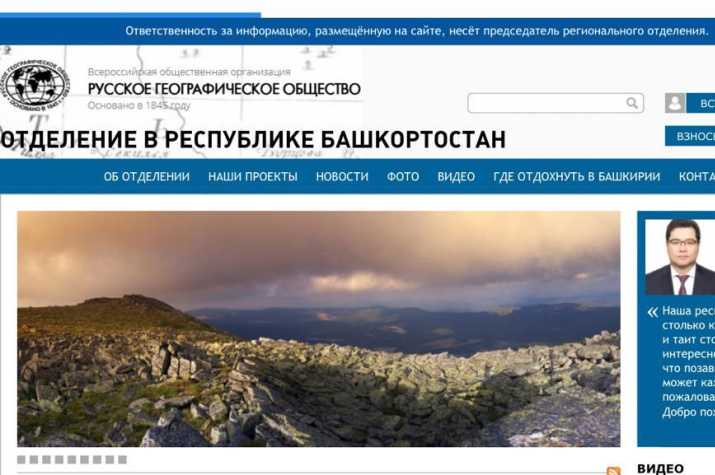
Task: Open the ВИДЕО menu item
Action: 456,176
